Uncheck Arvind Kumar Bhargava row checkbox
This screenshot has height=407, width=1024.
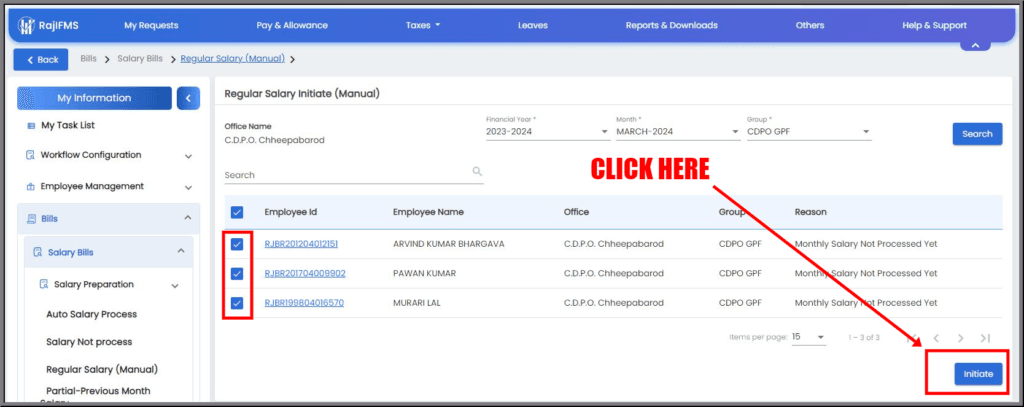[x=237, y=244]
